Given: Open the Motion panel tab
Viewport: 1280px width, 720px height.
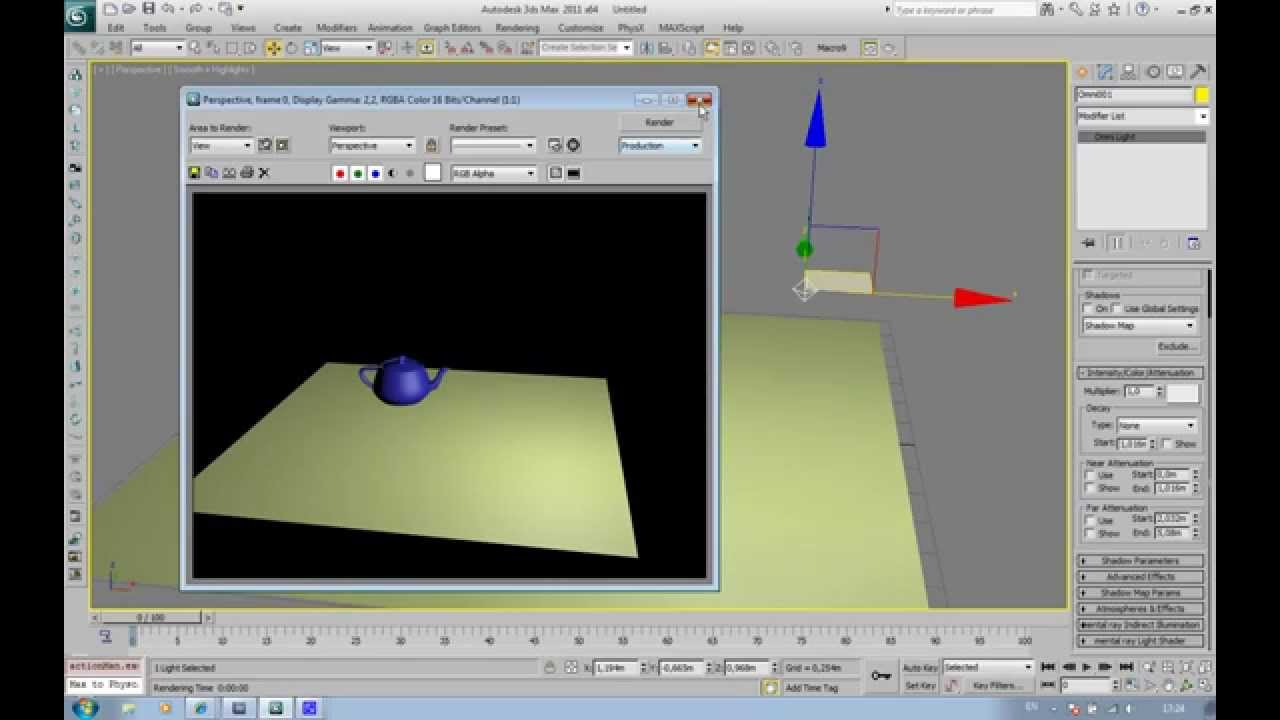Looking at the screenshot, I should point(1153,72).
